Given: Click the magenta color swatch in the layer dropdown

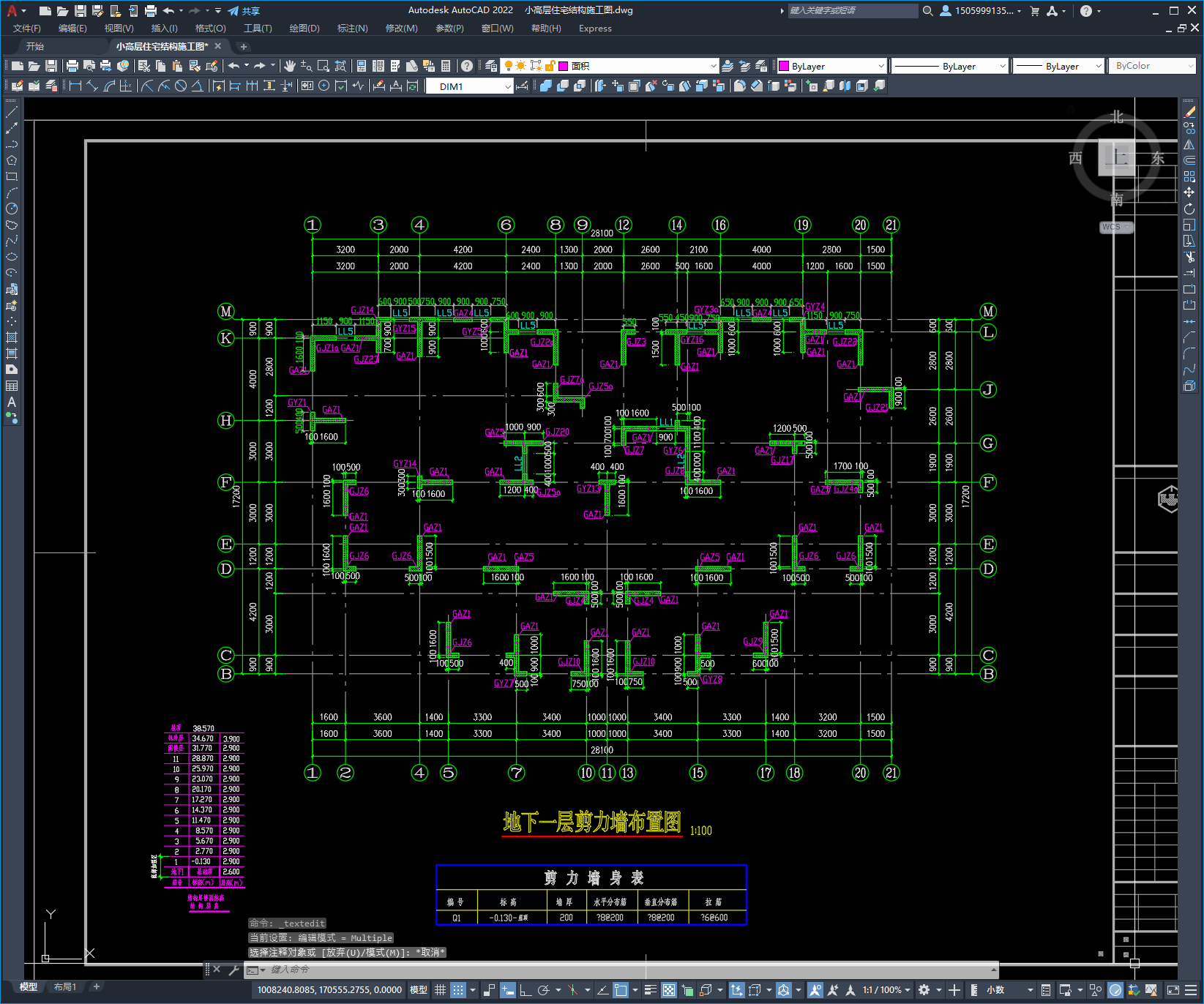Looking at the screenshot, I should (x=564, y=66).
